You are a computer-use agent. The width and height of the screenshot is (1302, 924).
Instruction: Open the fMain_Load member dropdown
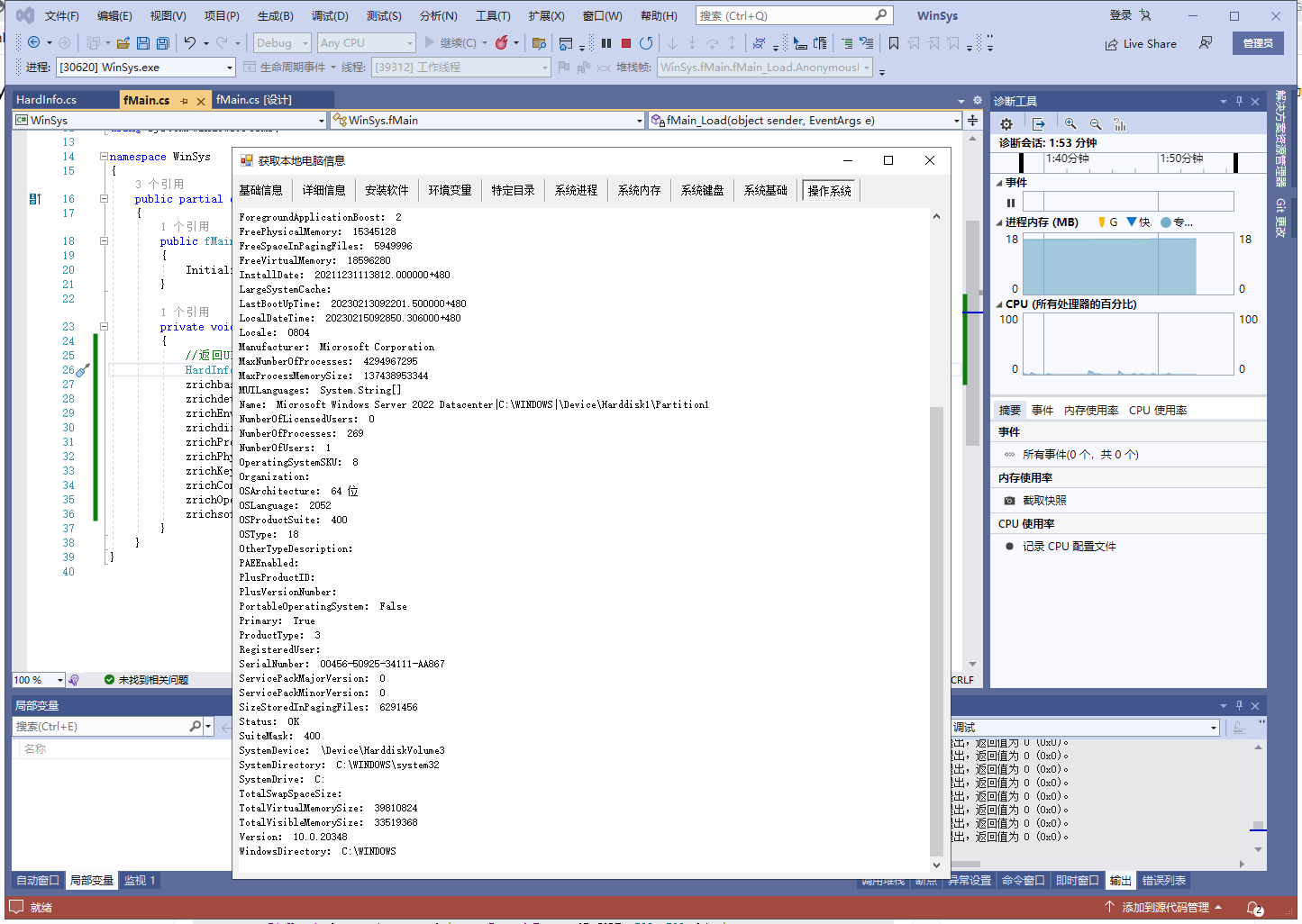point(806,120)
